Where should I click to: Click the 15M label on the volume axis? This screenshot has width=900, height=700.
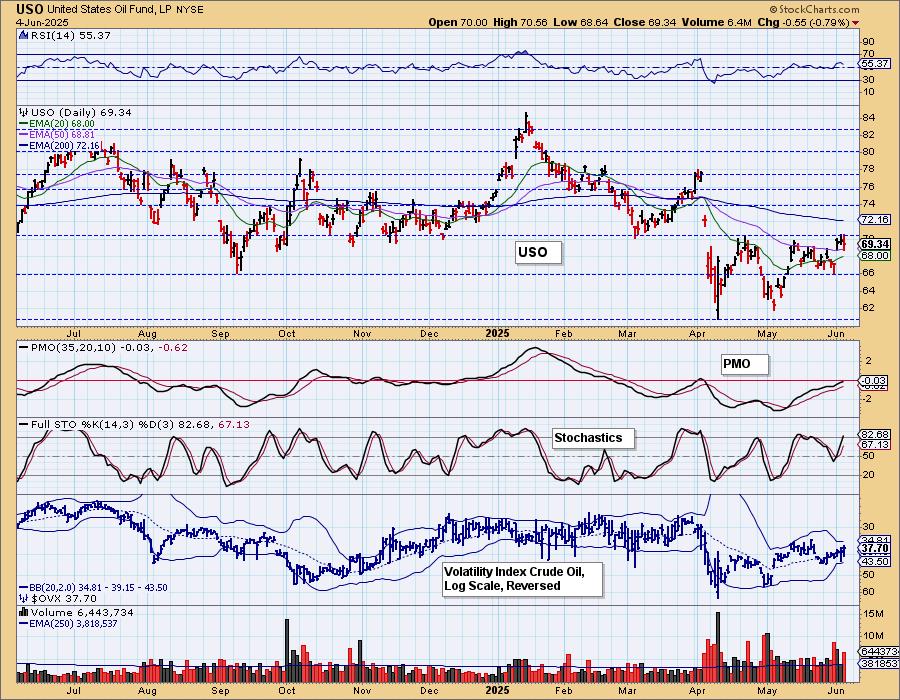873,614
